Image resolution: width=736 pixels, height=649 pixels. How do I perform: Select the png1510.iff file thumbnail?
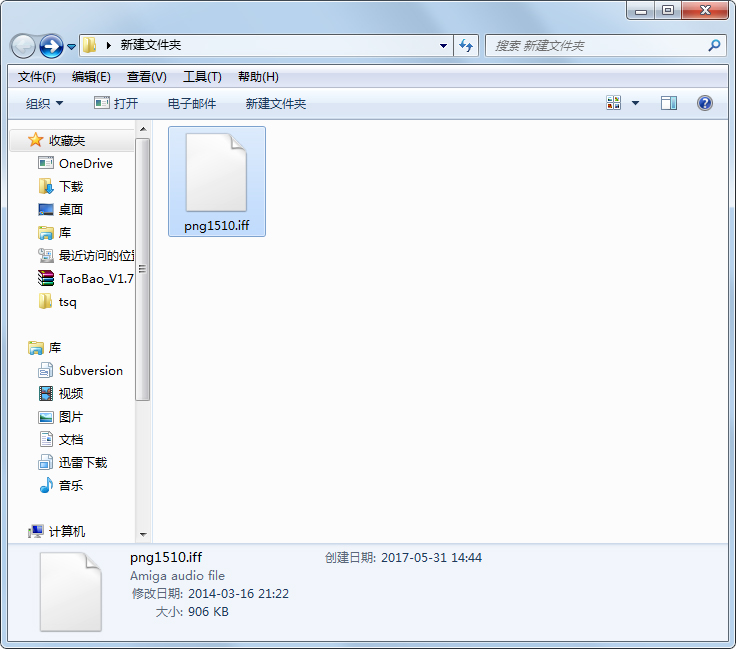[216, 180]
